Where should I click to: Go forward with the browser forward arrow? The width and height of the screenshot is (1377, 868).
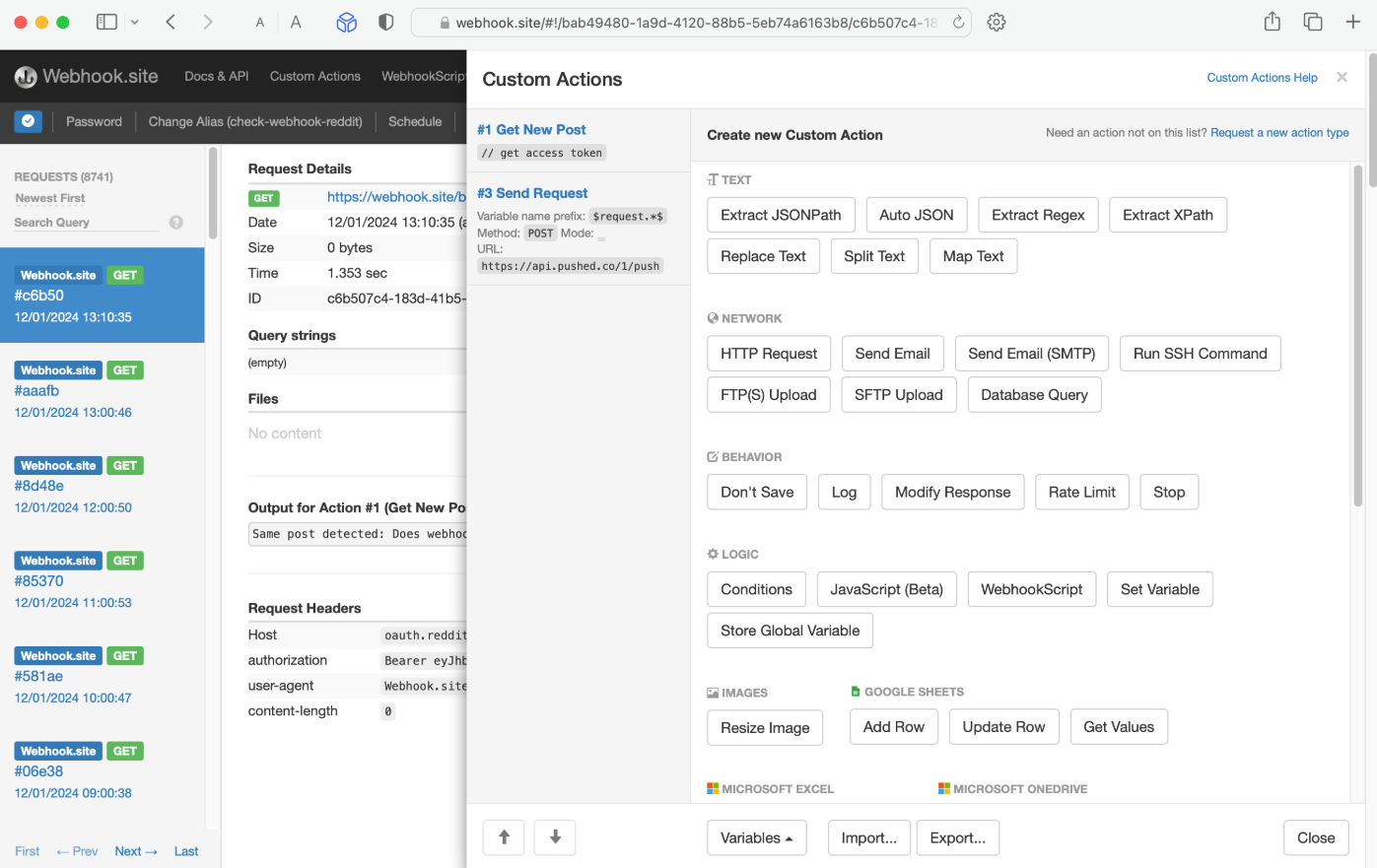pos(207,22)
